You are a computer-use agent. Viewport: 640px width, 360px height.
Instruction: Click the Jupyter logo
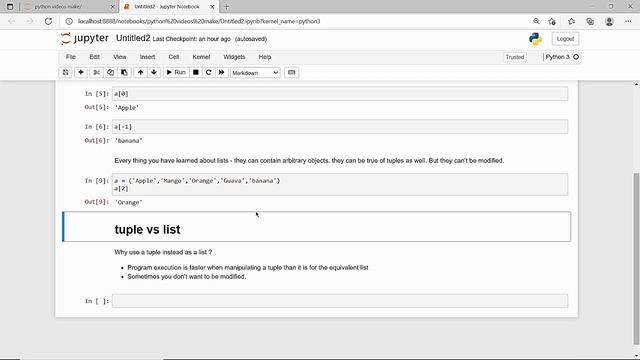click(84, 38)
